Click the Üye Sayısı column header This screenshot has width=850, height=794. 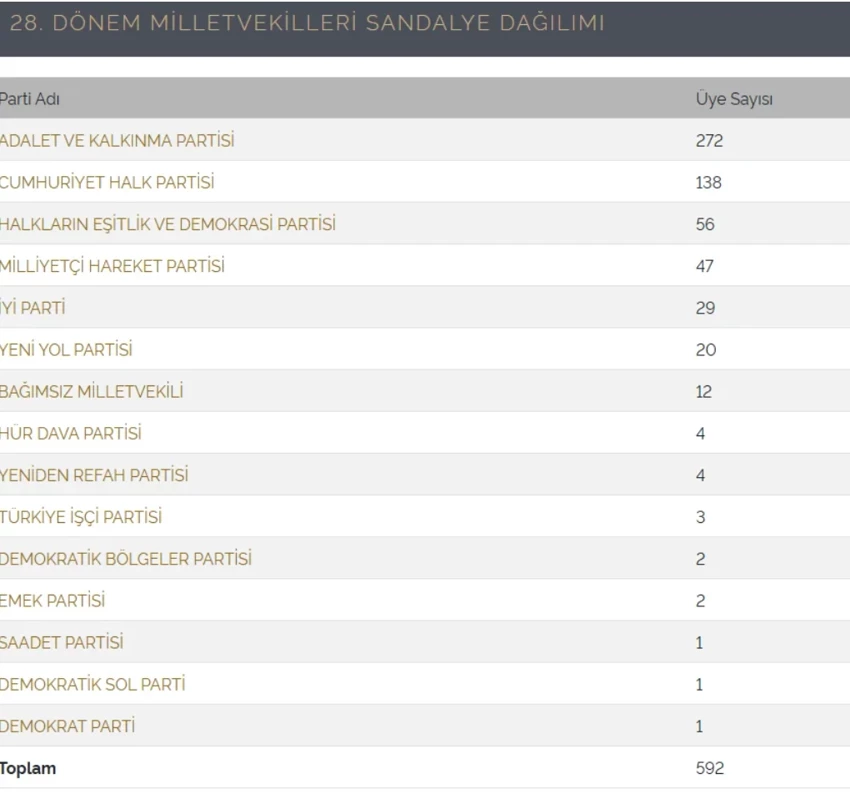click(x=734, y=99)
